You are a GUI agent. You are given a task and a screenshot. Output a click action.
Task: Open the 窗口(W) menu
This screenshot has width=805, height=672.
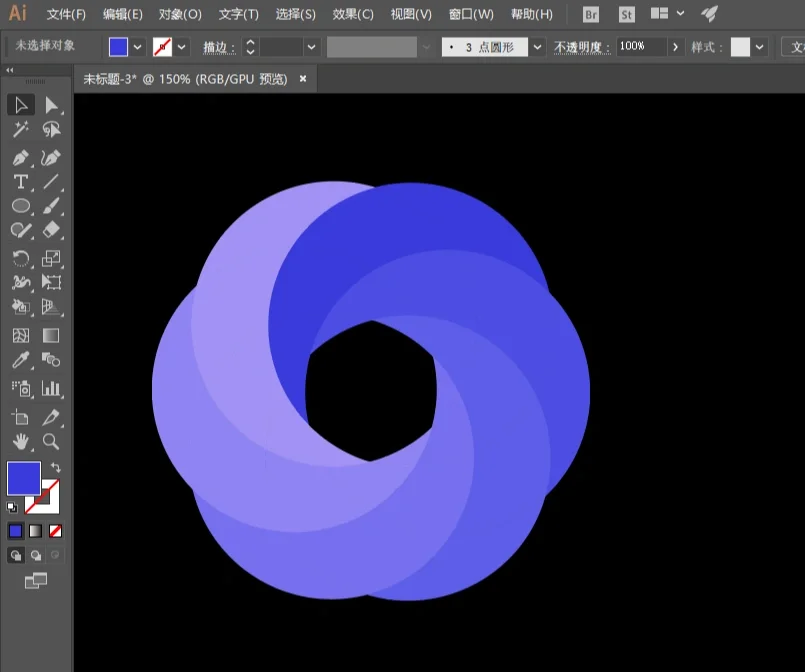(x=471, y=14)
